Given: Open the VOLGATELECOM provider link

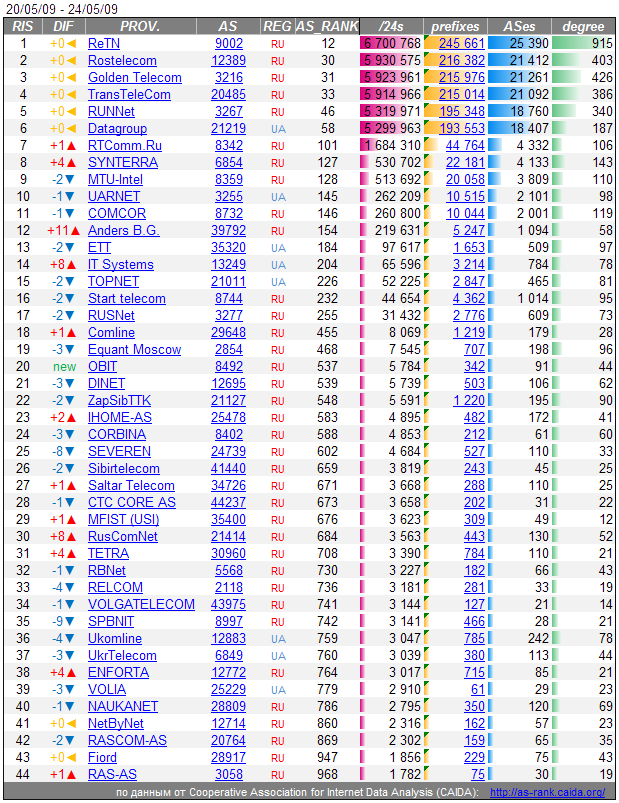Looking at the screenshot, I should click(141, 604).
